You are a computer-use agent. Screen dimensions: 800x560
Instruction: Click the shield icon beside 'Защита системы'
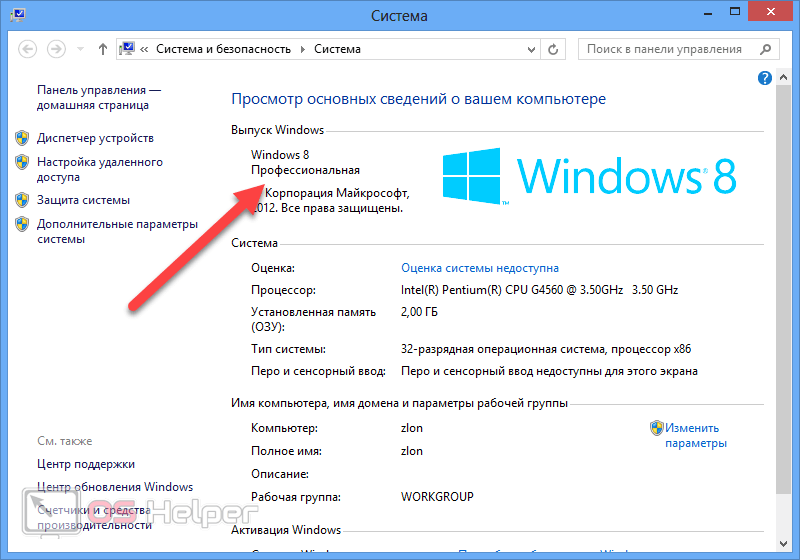coord(22,200)
